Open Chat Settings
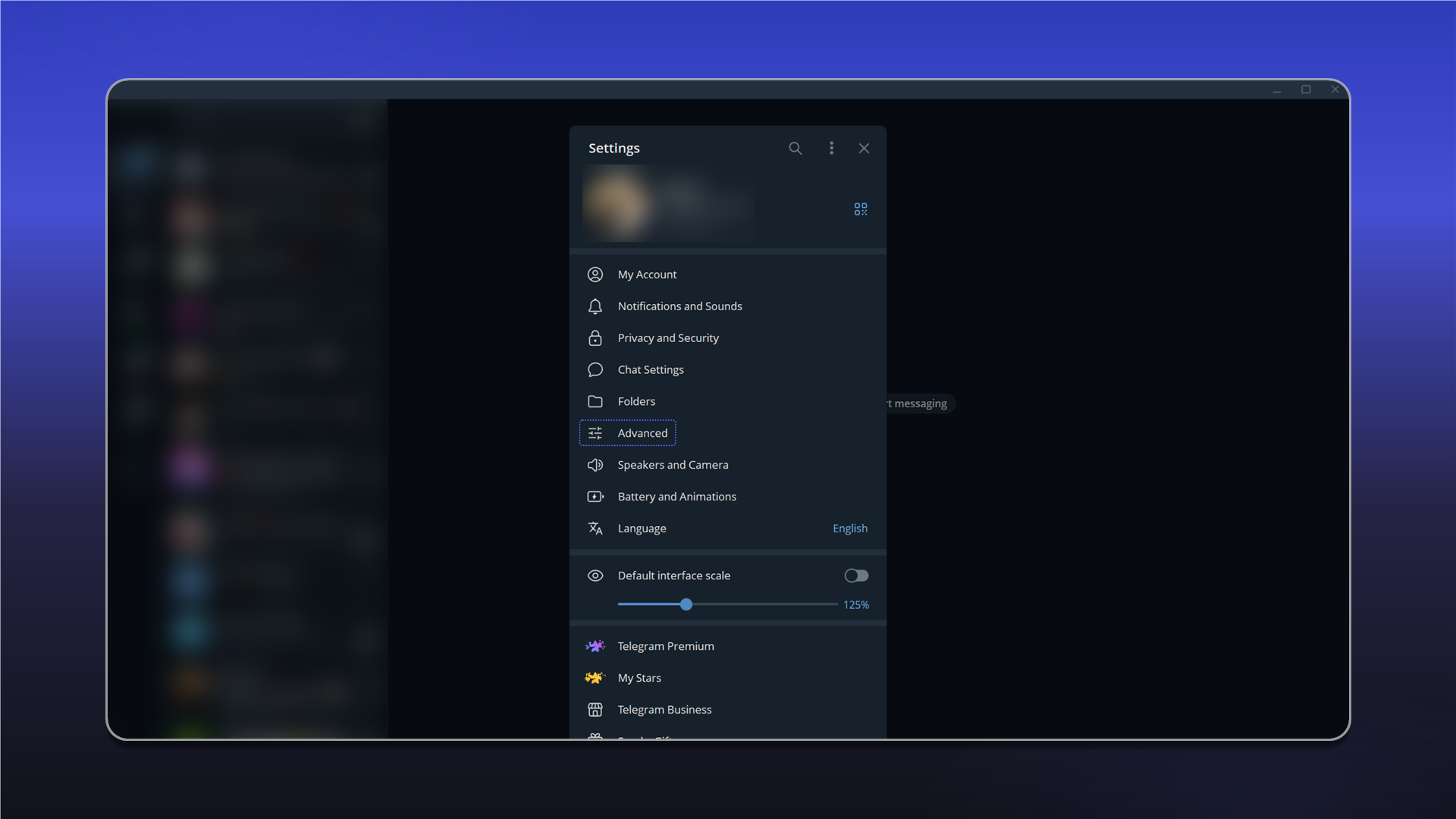 pyautogui.click(x=728, y=370)
